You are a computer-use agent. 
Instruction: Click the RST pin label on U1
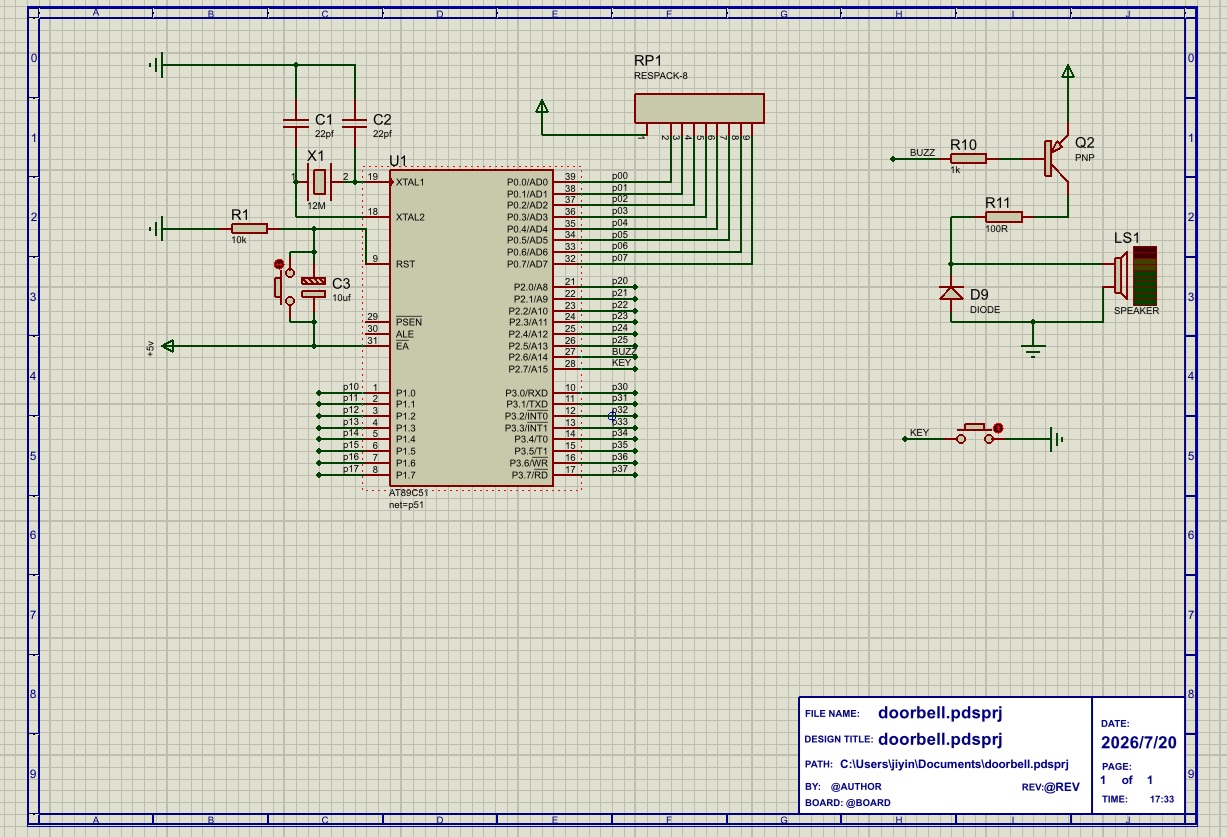click(x=405, y=264)
